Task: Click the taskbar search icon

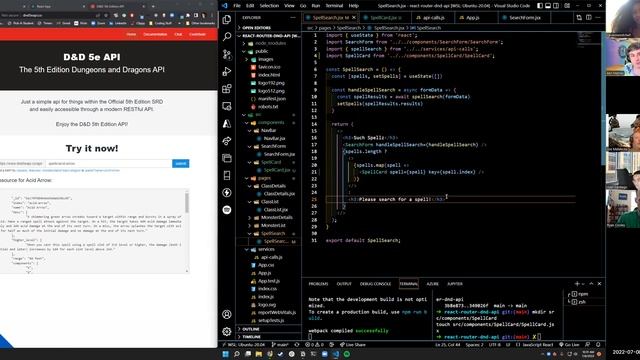Action: coord(237,354)
